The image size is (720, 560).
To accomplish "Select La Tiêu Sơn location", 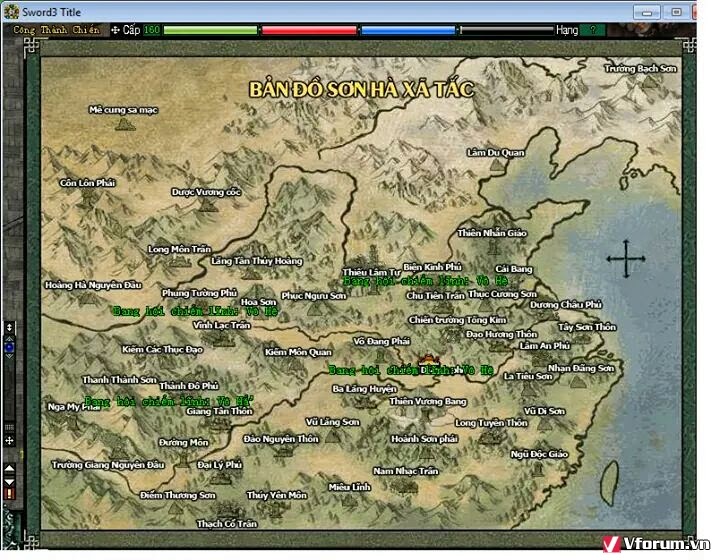I will (x=528, y=376).
